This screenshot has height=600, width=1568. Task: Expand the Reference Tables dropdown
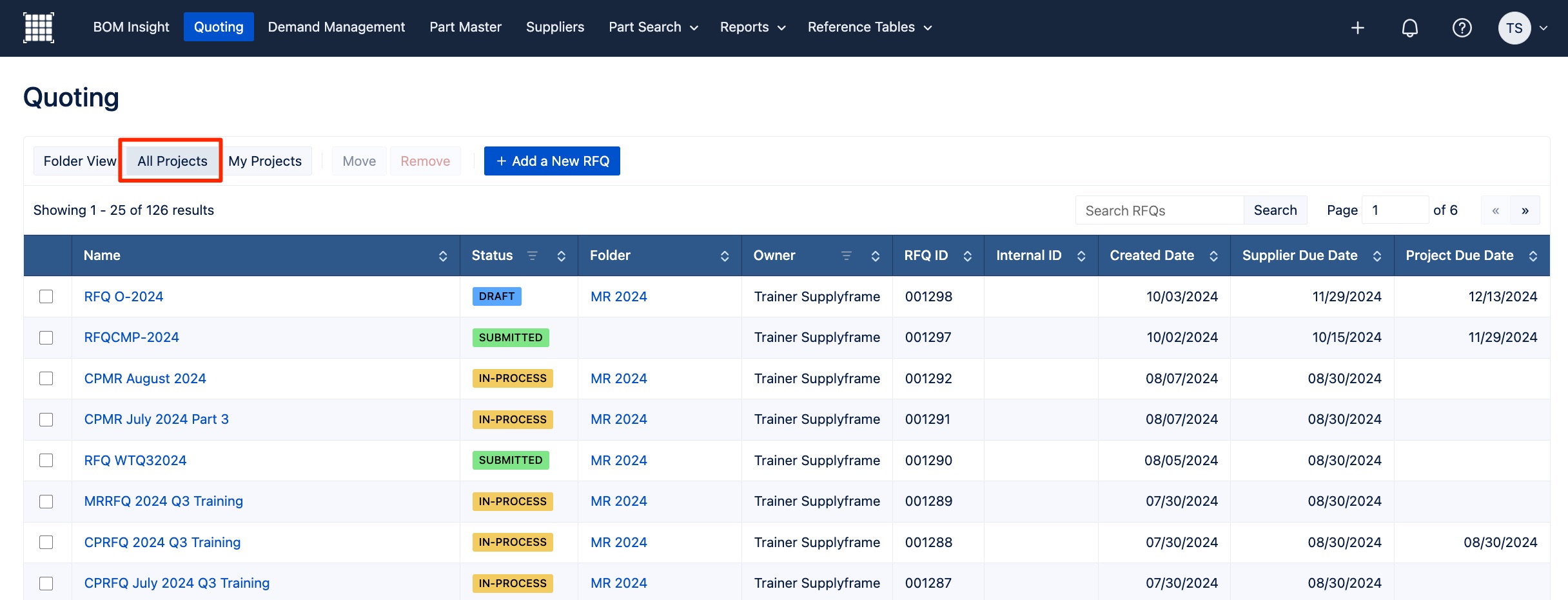click(870, 27)
